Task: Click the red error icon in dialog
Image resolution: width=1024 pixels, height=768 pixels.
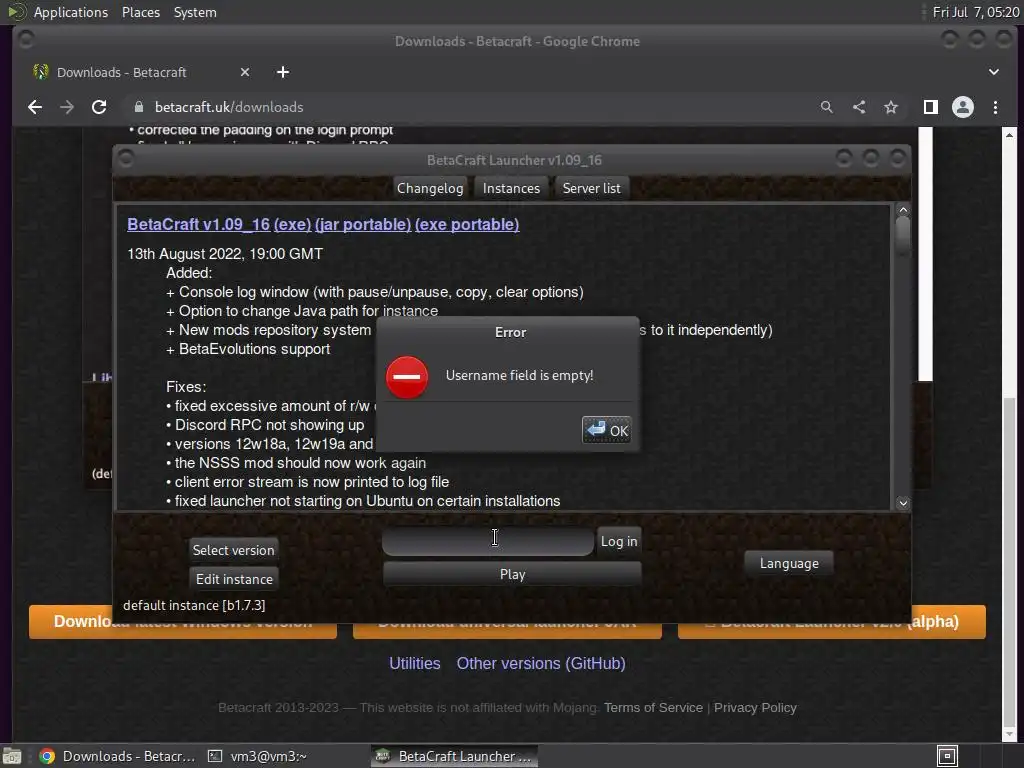Action: [407, 377]
